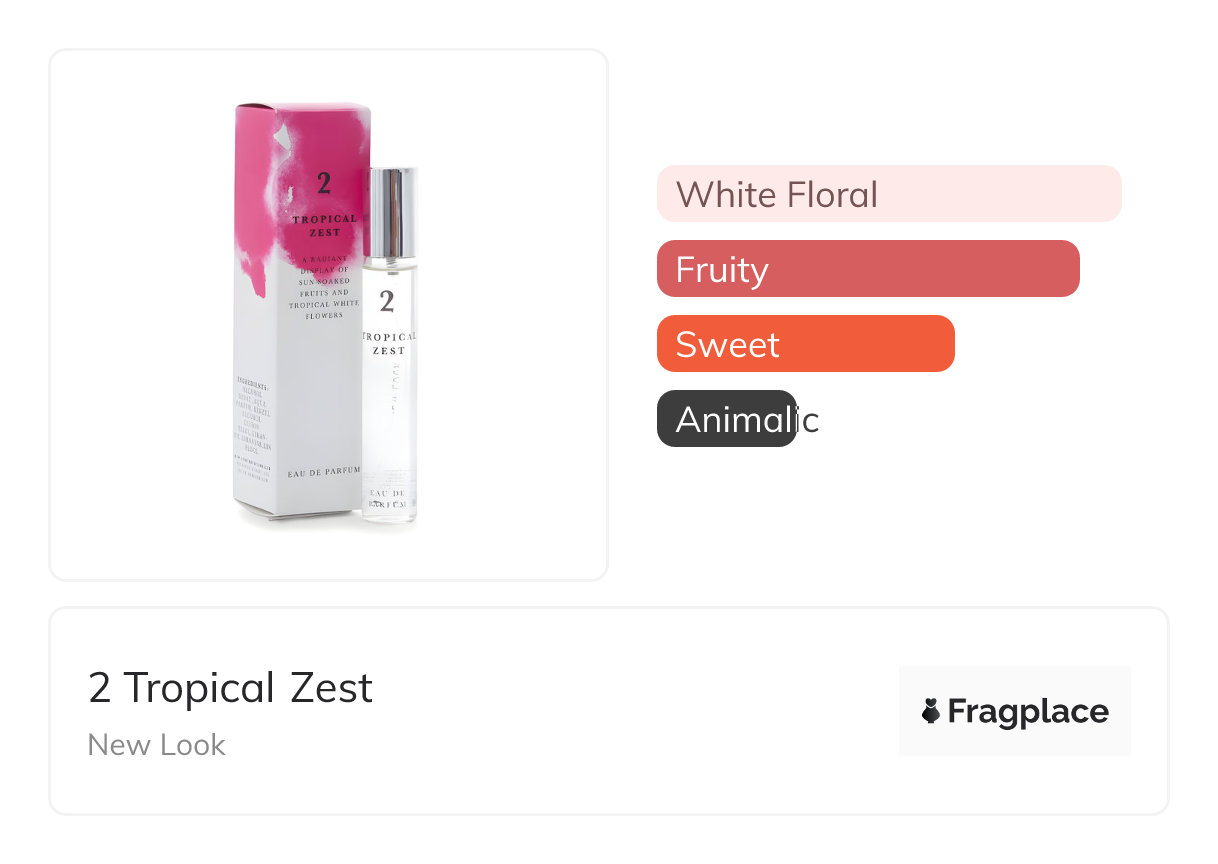Click the Tropical Zest label on the bottle
Image resolution: width=1218 pixels, height=864 pixels.
click(389, 344)
